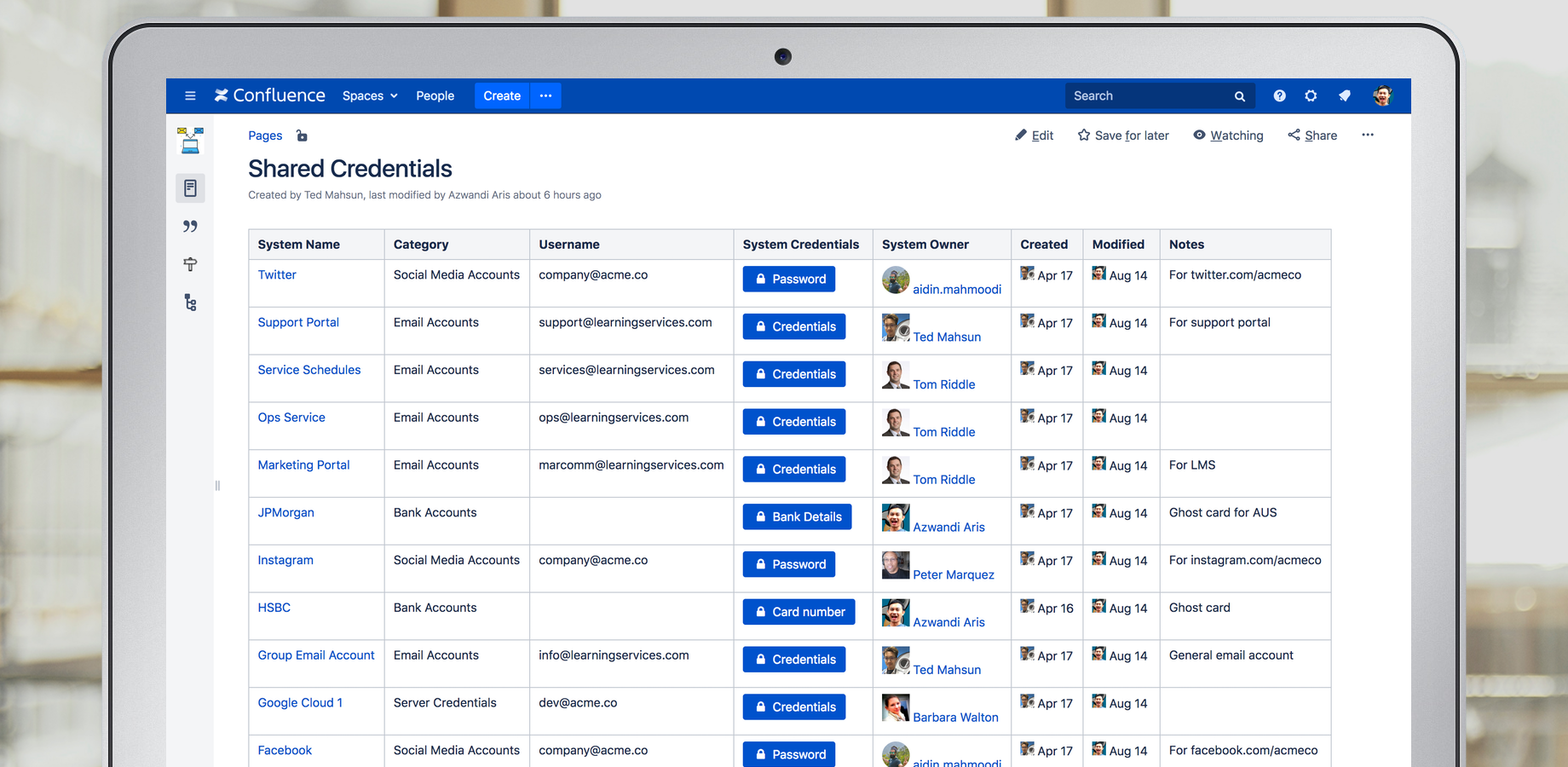The image size is (1568, 767).
Task: Open Ted Mahsun profile in Support Portal row
Action: click(947, 337)
